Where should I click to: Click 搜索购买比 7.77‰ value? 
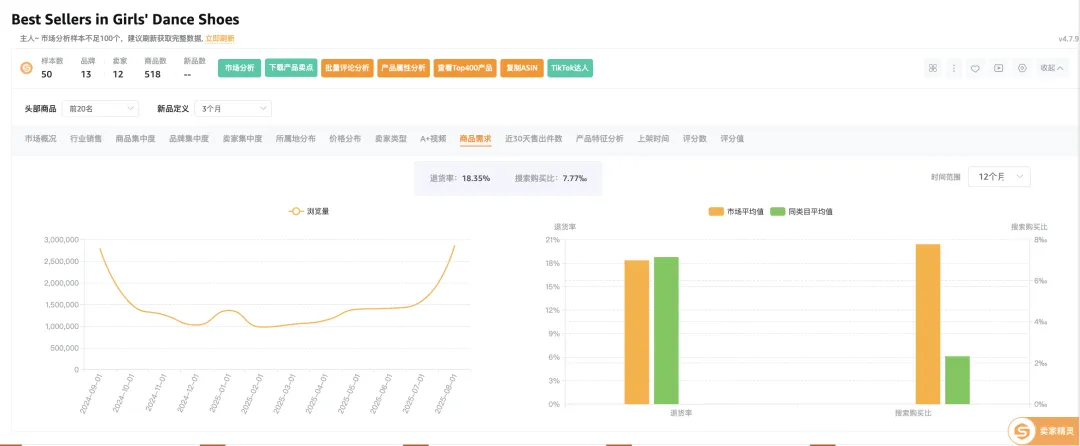[574, 178]
